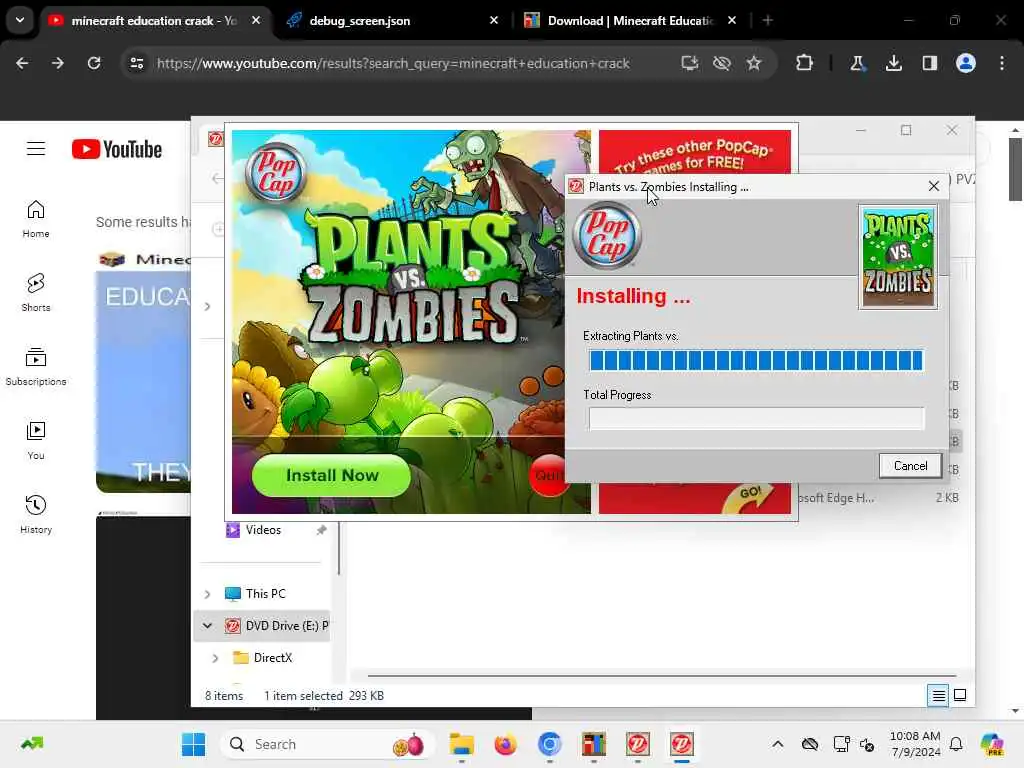The width and height of the screenshot is (1024, 768).
Task: Open File Explorer from the taskbar
Action: click(461, 744)
